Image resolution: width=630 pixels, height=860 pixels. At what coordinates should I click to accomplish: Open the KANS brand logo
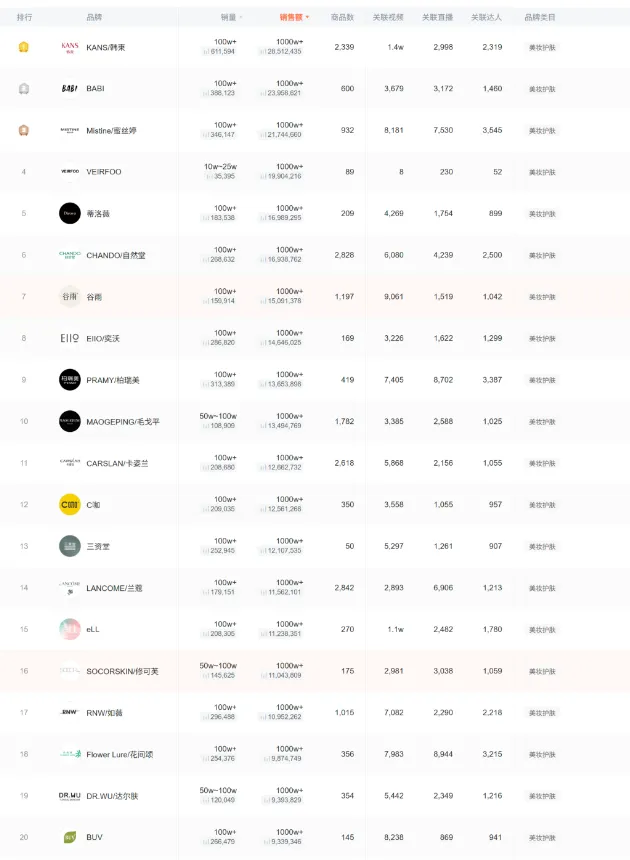[70, 47]
